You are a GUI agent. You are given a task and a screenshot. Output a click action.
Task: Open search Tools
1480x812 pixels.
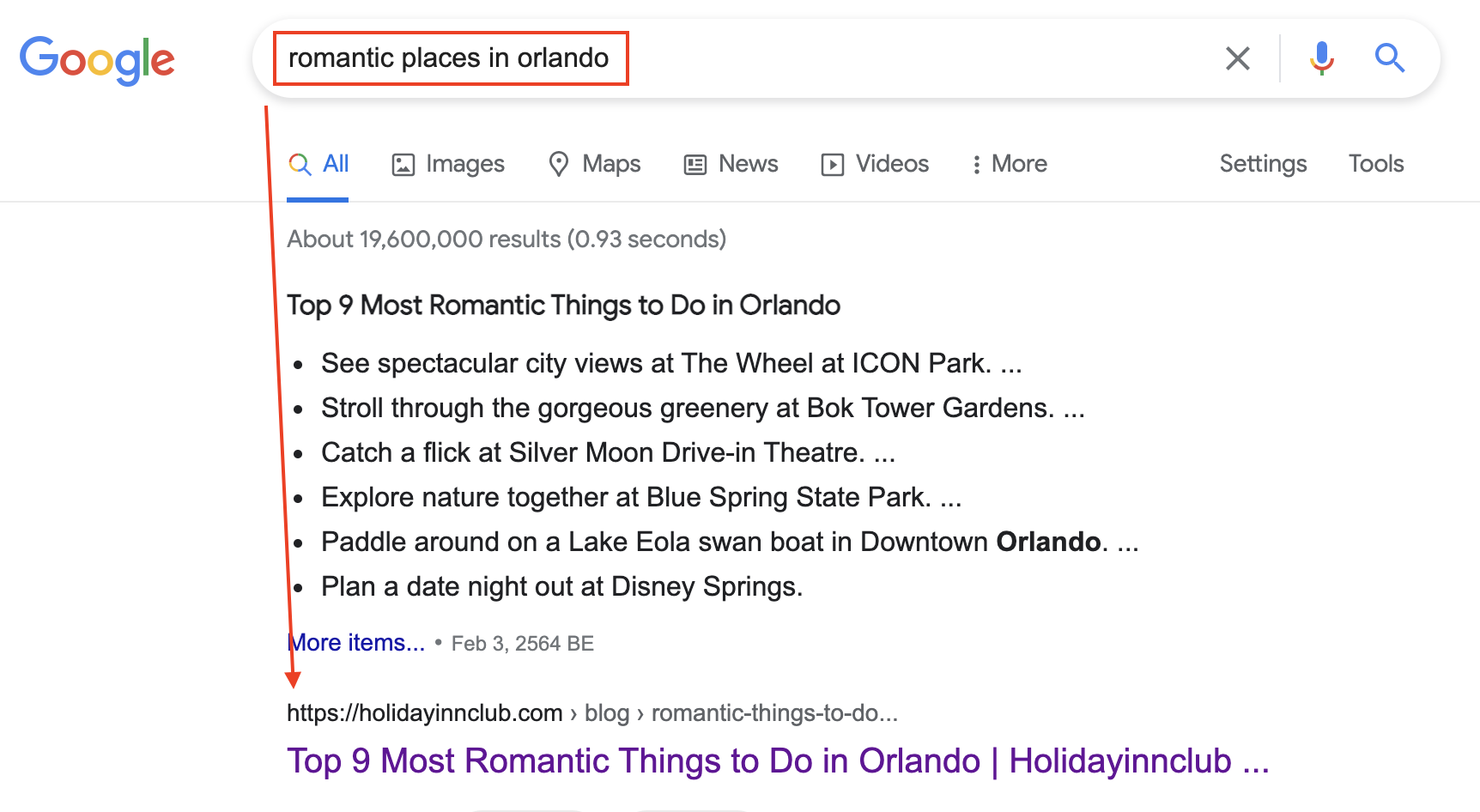(1376, 164)
